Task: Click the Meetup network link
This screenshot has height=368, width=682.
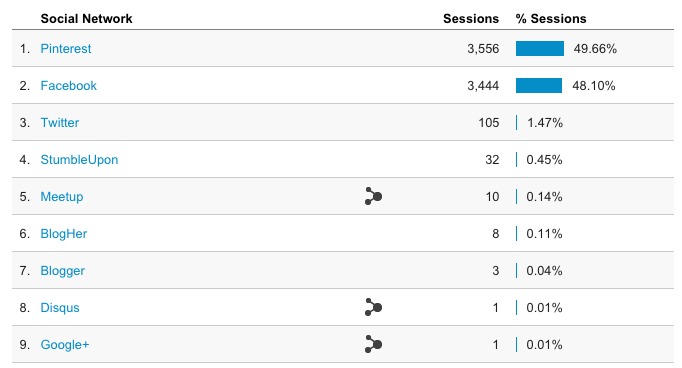Action: (62, 197)
